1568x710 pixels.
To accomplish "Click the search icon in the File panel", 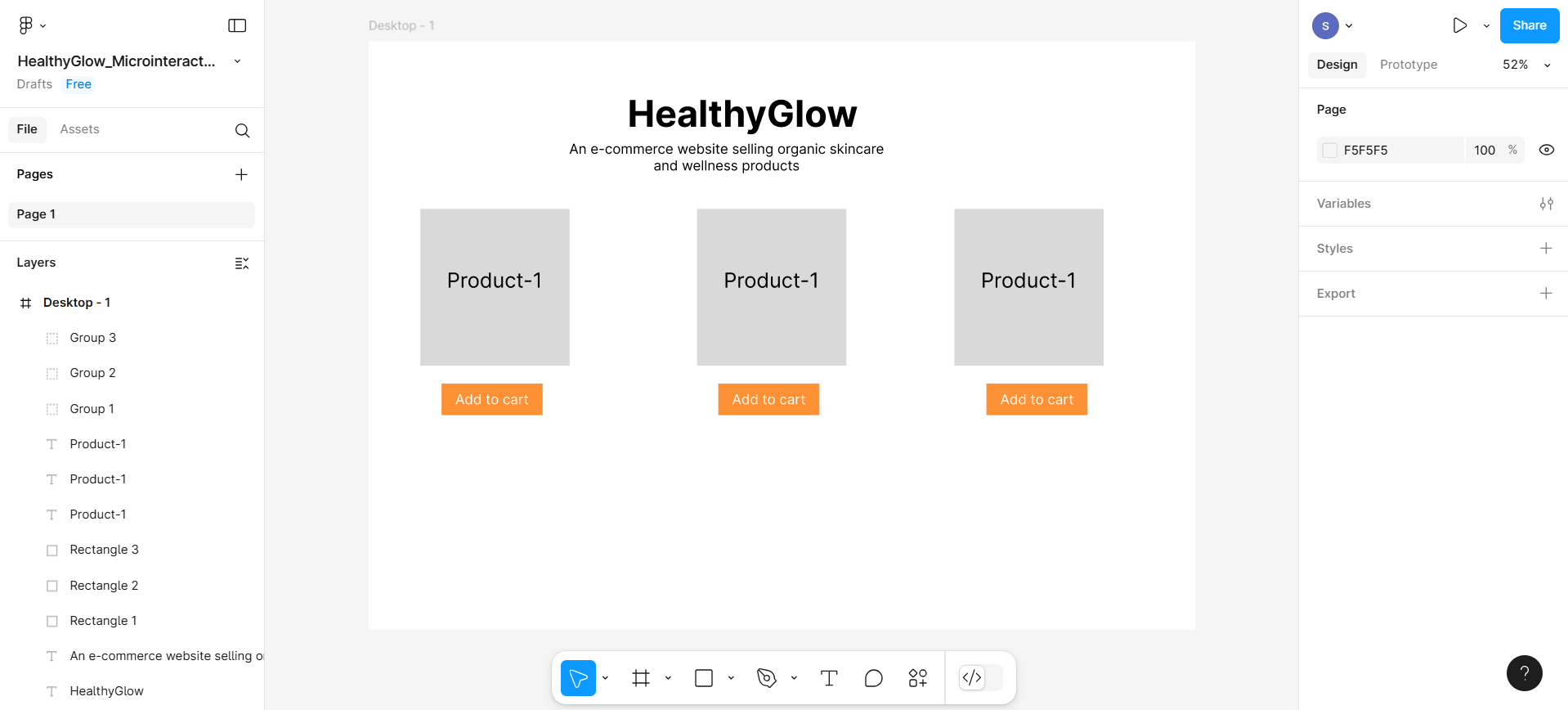I will pos(242,131).
